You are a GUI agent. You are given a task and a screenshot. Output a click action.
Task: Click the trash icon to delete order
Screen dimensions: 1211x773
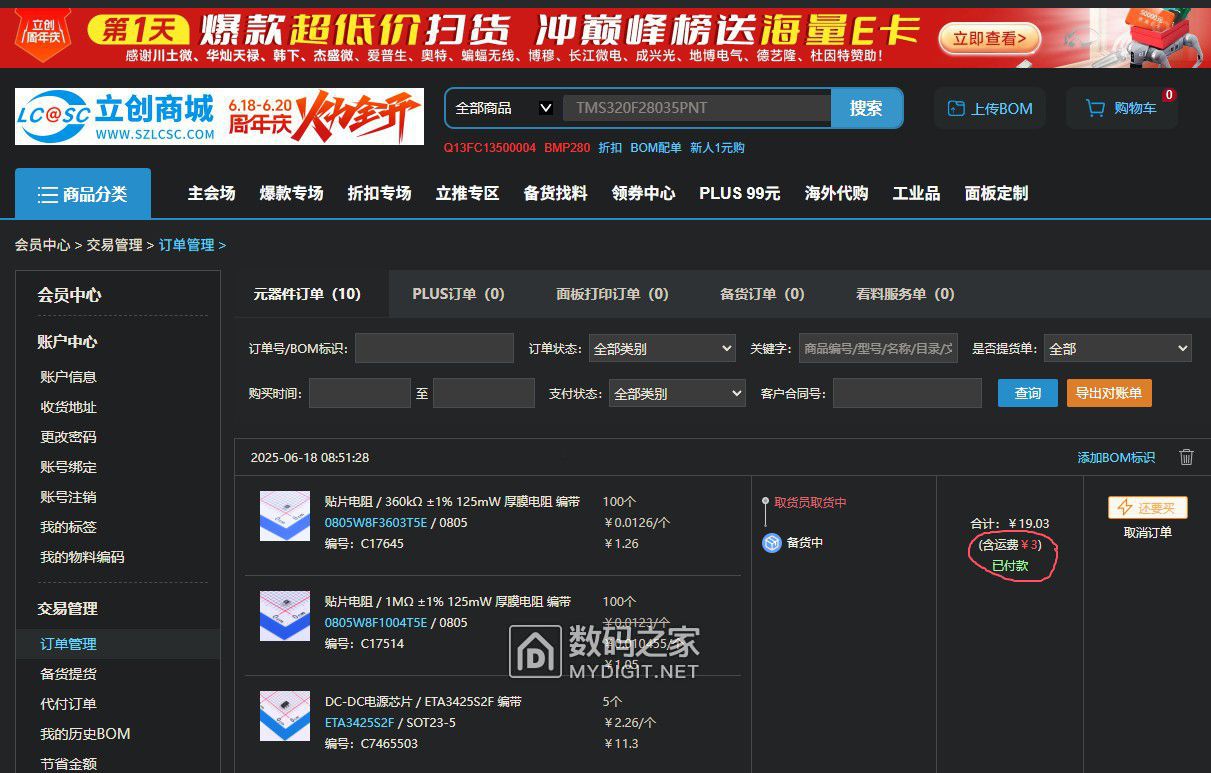pyautogui.click(x=1186, y=457)
